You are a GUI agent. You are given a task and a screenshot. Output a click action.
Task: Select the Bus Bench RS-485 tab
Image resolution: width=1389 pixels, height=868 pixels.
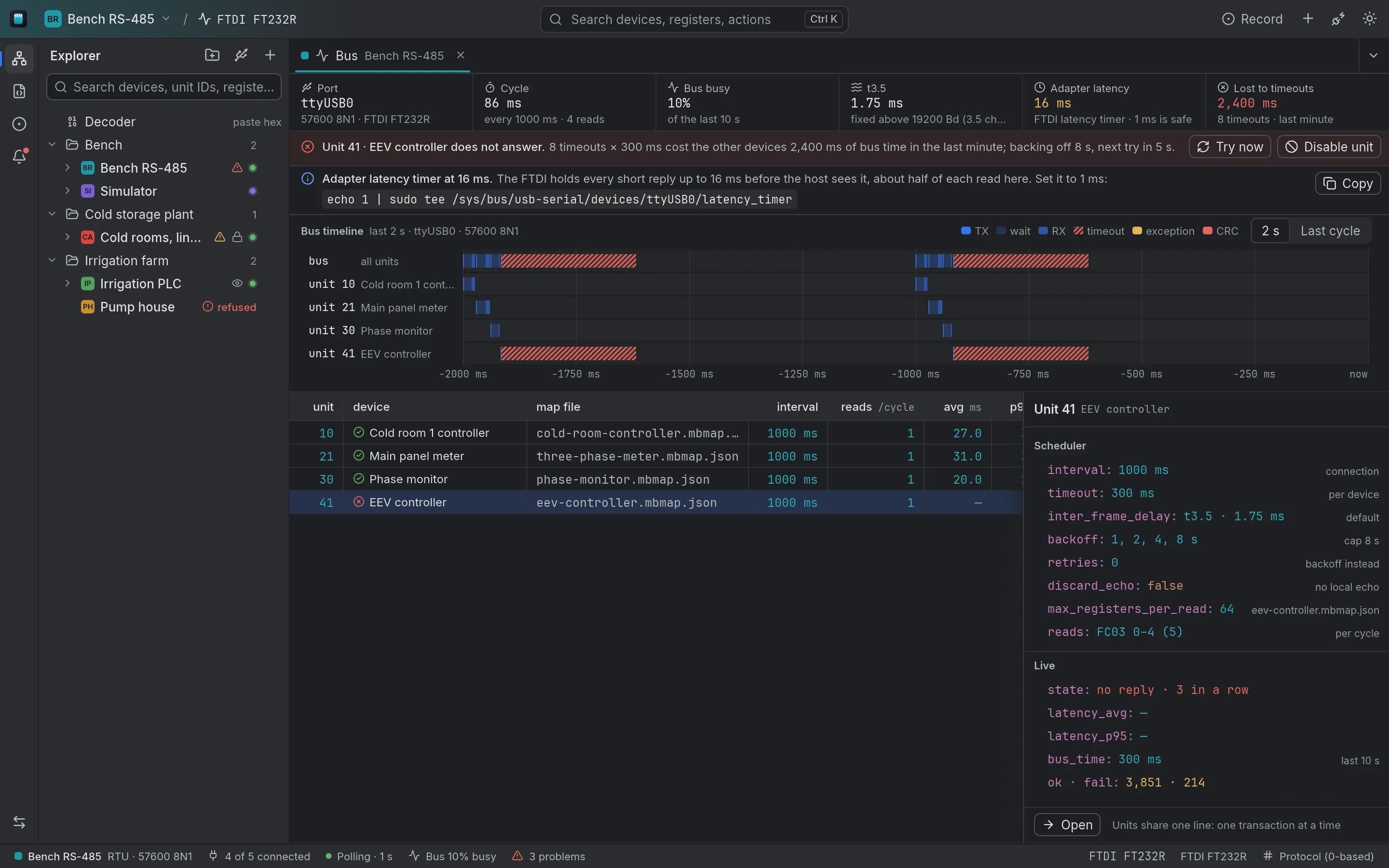tap(382, 55)
